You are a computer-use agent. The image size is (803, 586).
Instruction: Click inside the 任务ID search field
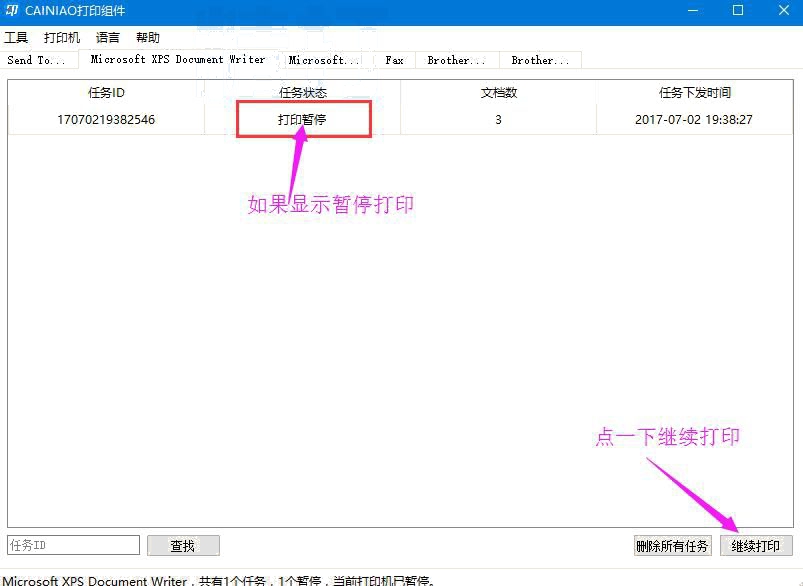click(70, 545)
